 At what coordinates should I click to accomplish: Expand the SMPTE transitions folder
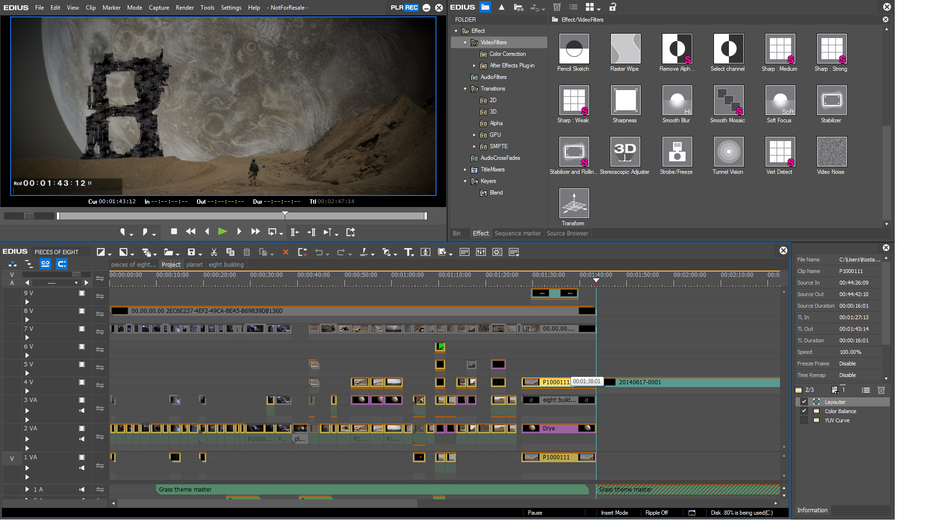[x=475, y=146]
